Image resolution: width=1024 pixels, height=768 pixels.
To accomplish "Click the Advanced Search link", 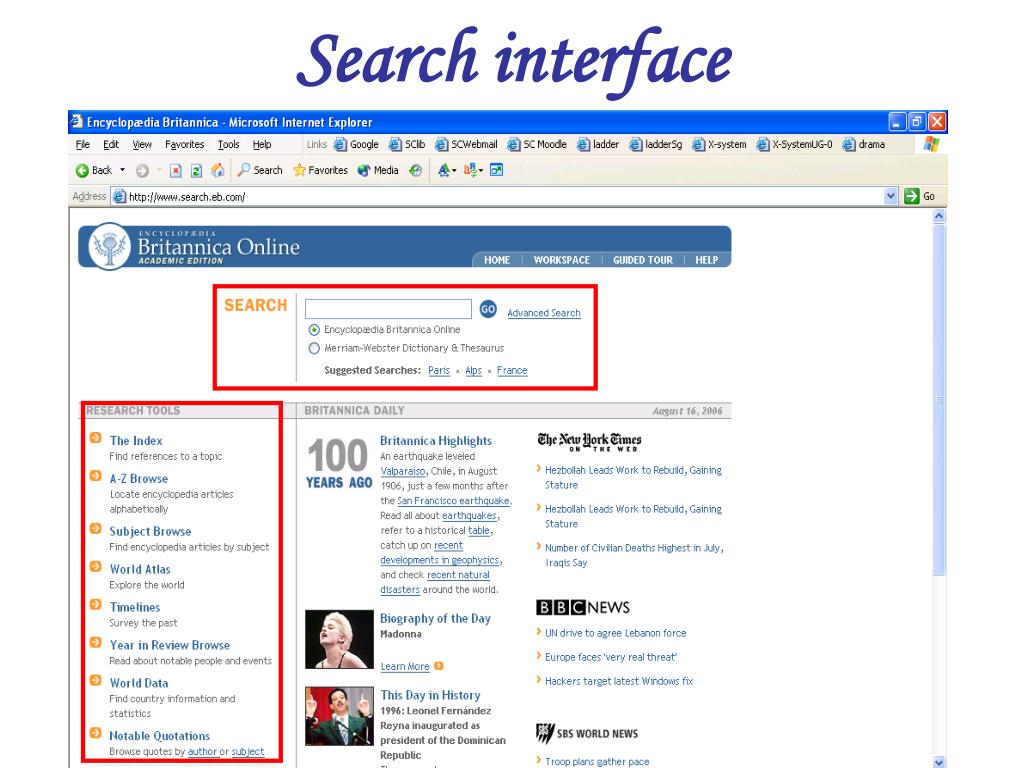I will point(544,313).
